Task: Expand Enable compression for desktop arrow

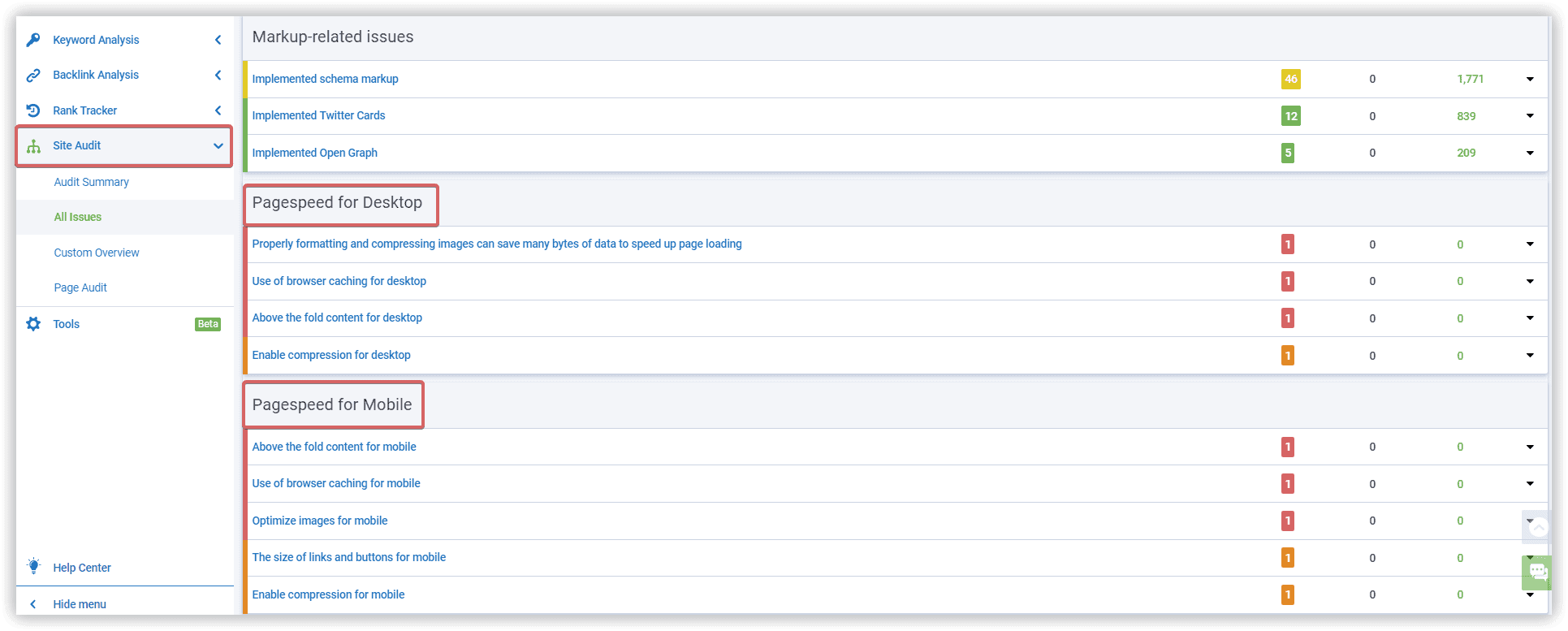Action: click(x=1530, y=356)
